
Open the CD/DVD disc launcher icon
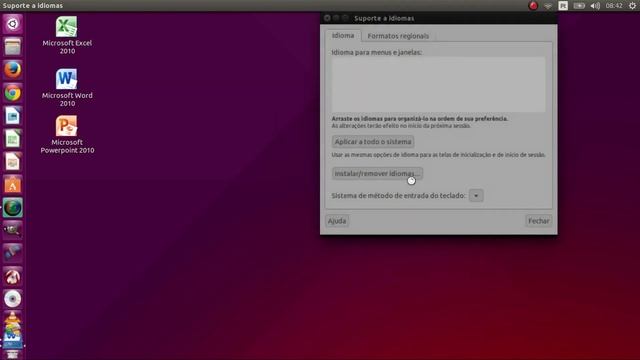click(13, 299)
